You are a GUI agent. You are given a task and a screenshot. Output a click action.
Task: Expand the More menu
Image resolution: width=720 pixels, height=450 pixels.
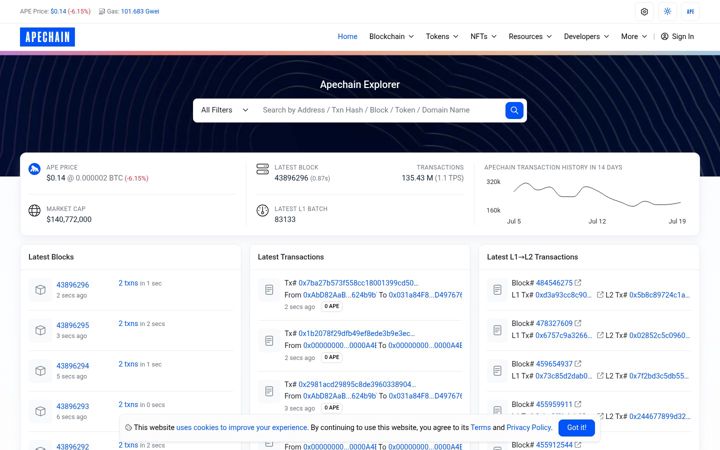634,36
